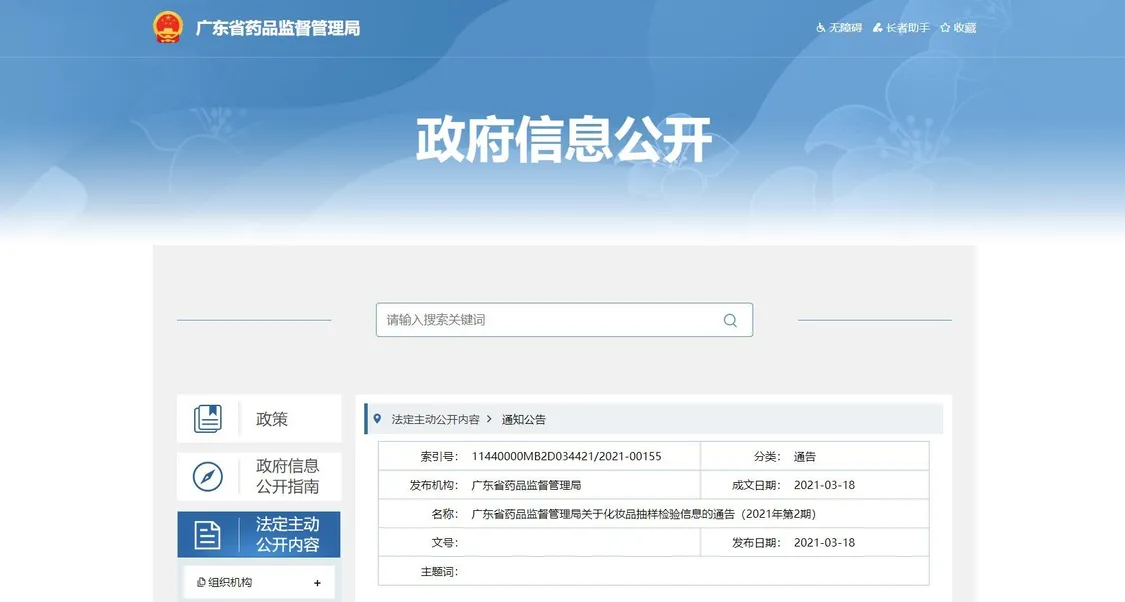Open the 广东省药品监督管理局 site title link

click(x=277, y=28)
